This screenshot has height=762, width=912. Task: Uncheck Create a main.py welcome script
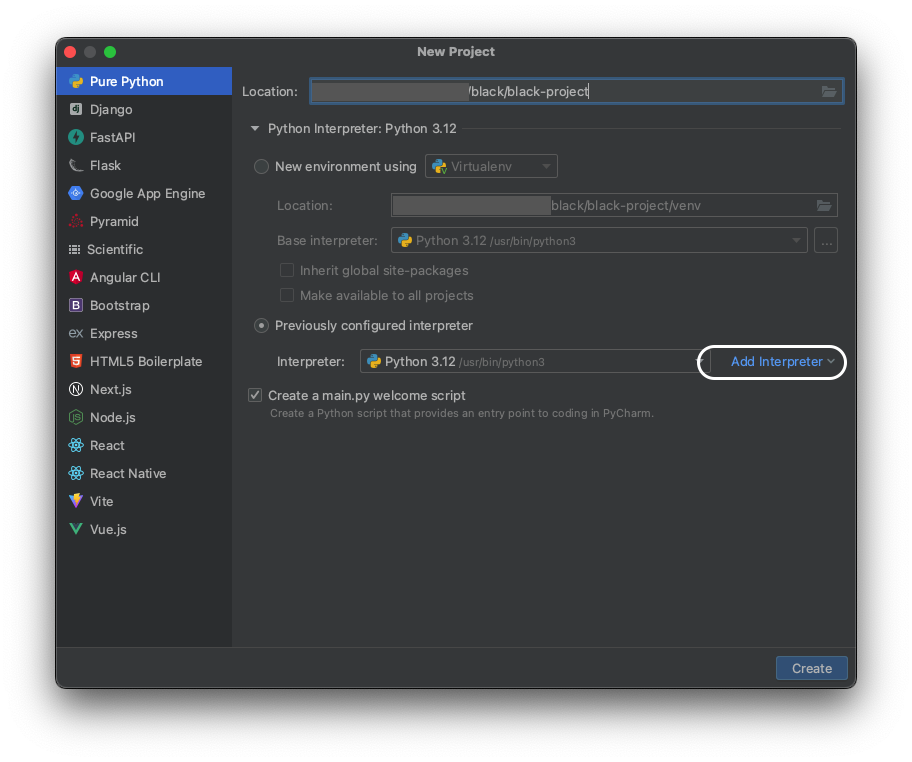[255, 396]
